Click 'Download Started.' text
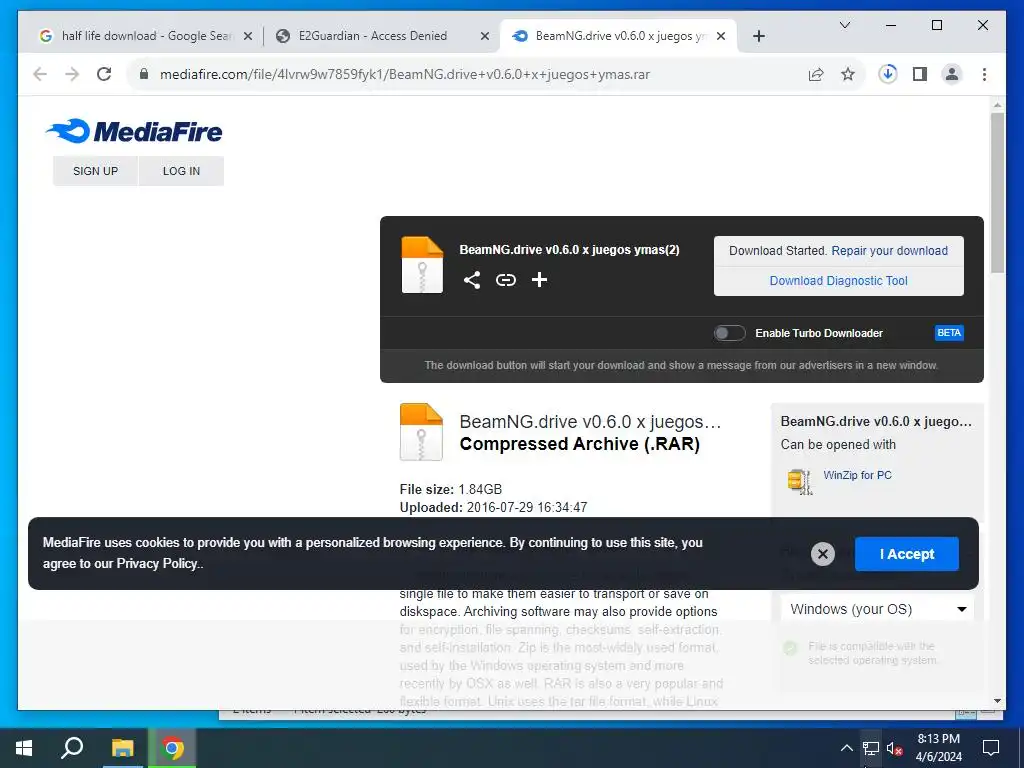The width and height of the screenshot is (1024, 768). coord(778,251)
